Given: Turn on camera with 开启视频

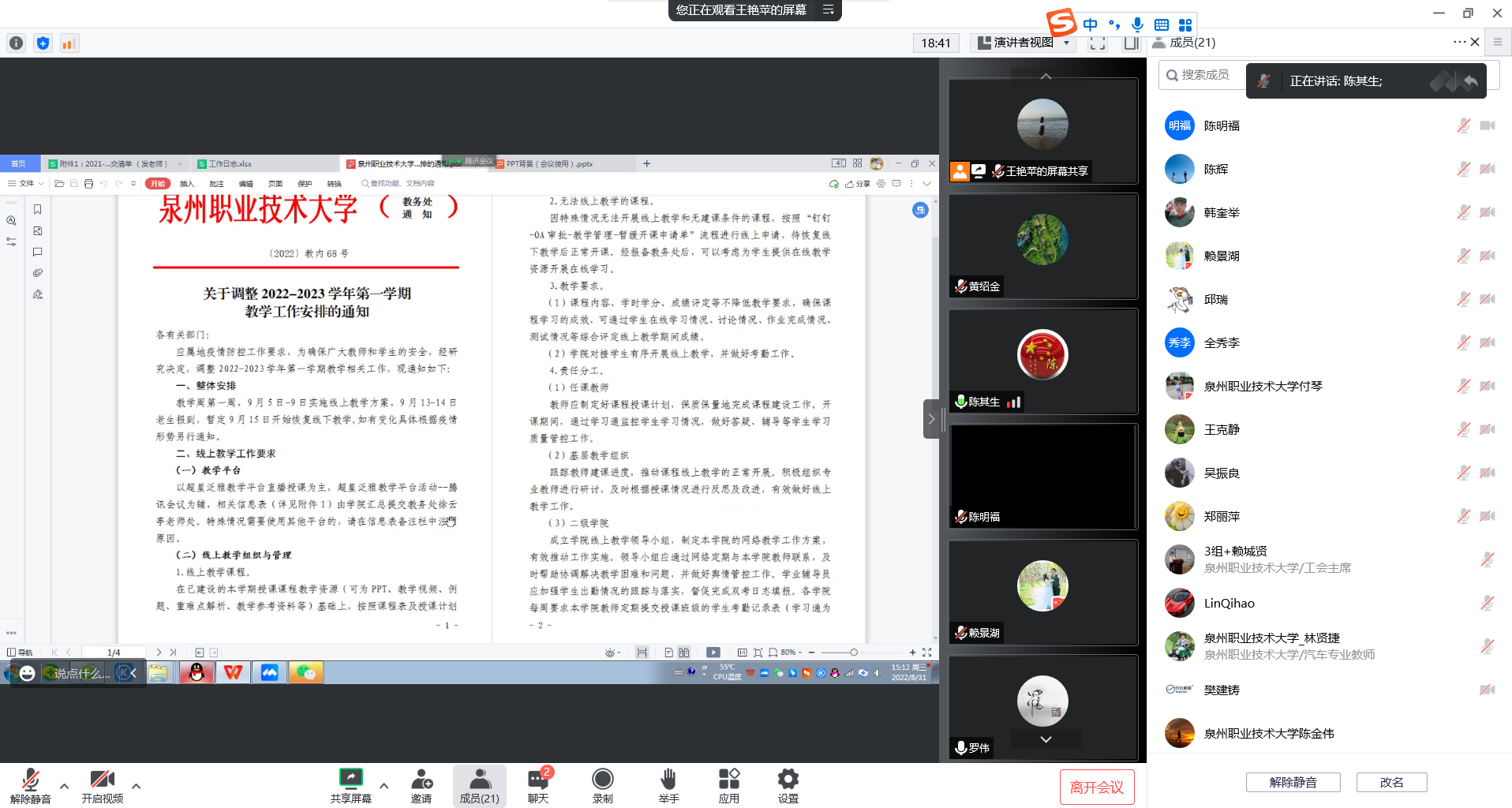Looking at the screenshot, I should [103, 786].
